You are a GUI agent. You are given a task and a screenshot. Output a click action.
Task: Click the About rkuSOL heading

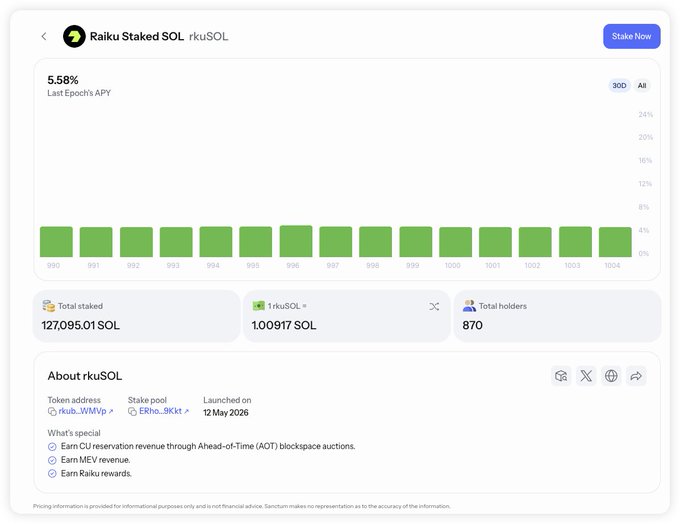coord(85,376)
